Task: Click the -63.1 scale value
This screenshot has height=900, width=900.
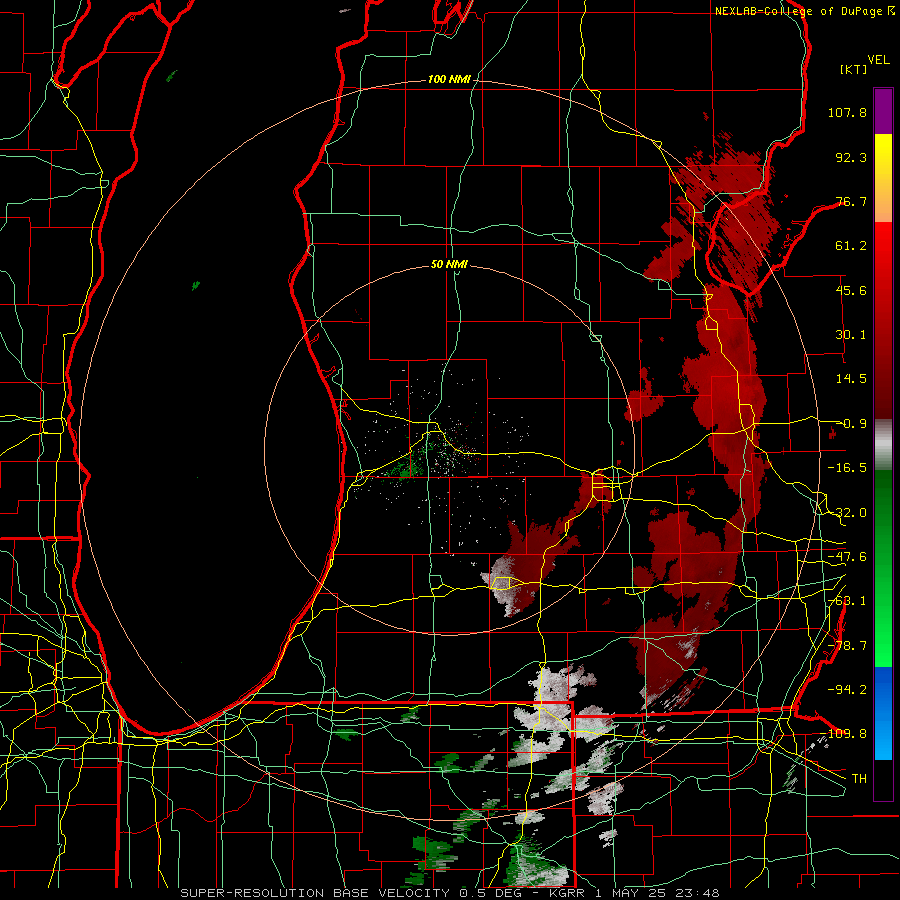Action: pyautogui.click(x=847, y=601)
